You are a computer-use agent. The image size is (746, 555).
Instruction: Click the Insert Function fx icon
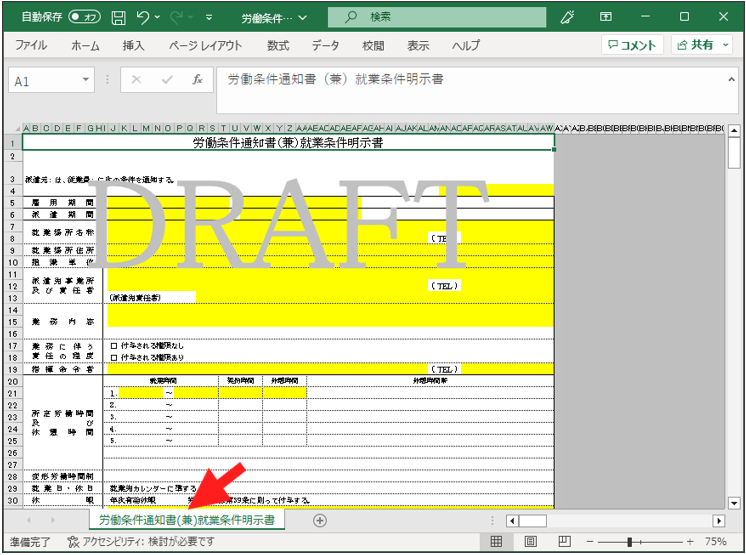pos(197,80)
